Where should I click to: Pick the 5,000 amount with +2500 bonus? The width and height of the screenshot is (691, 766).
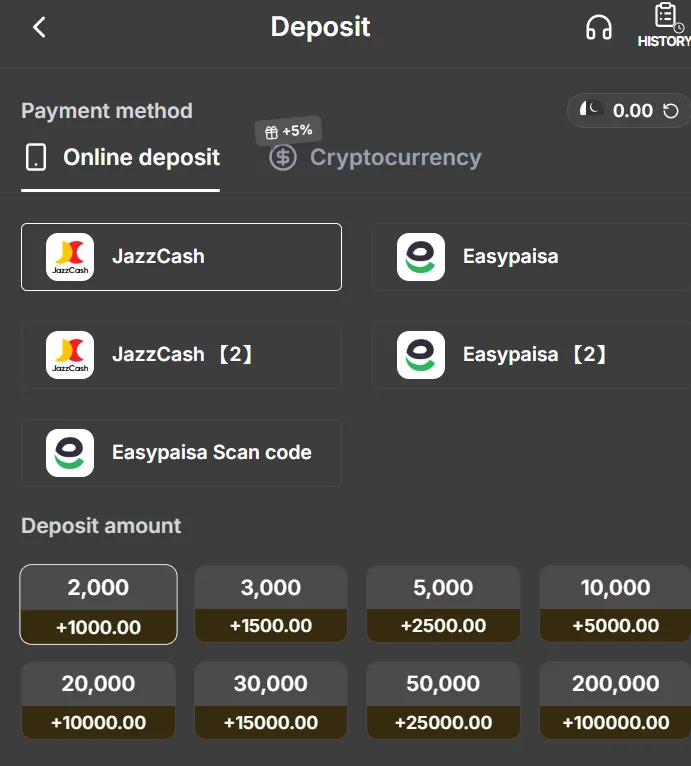[x=443, y=604]
